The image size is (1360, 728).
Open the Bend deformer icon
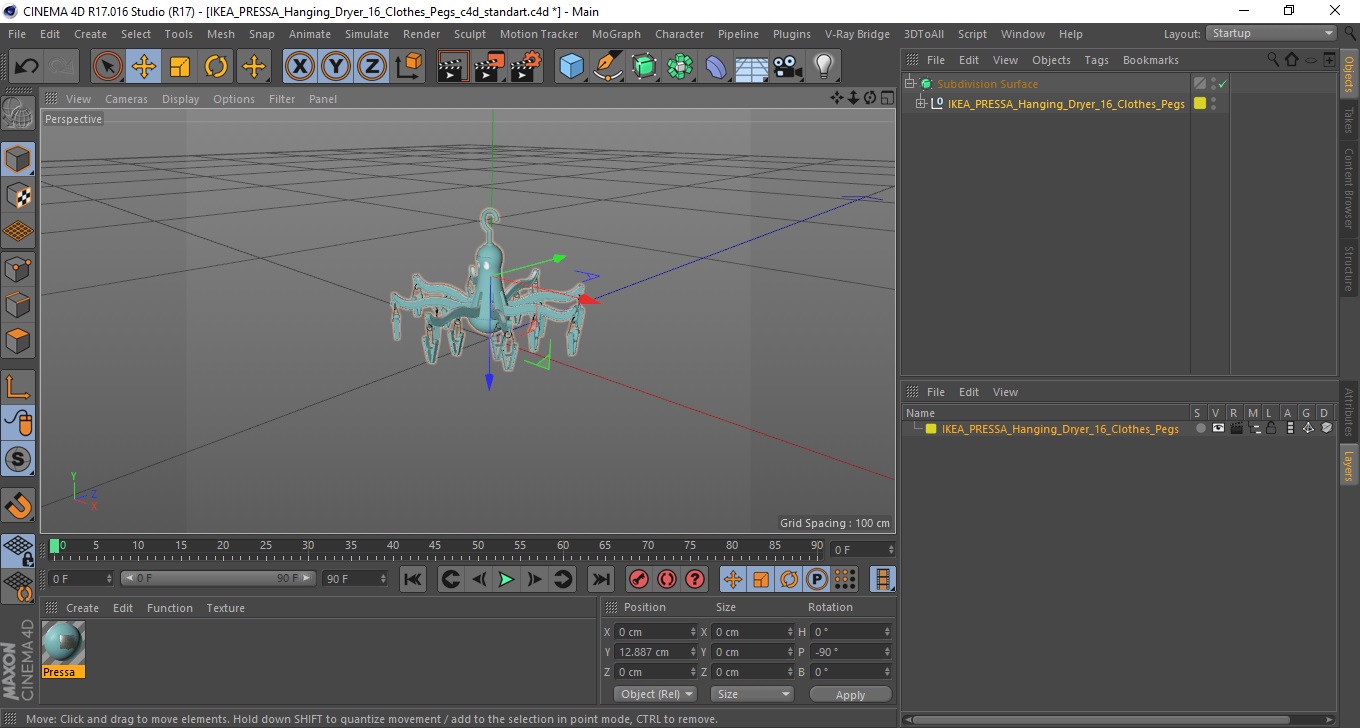pyautogui.click(x=716, y=67)
